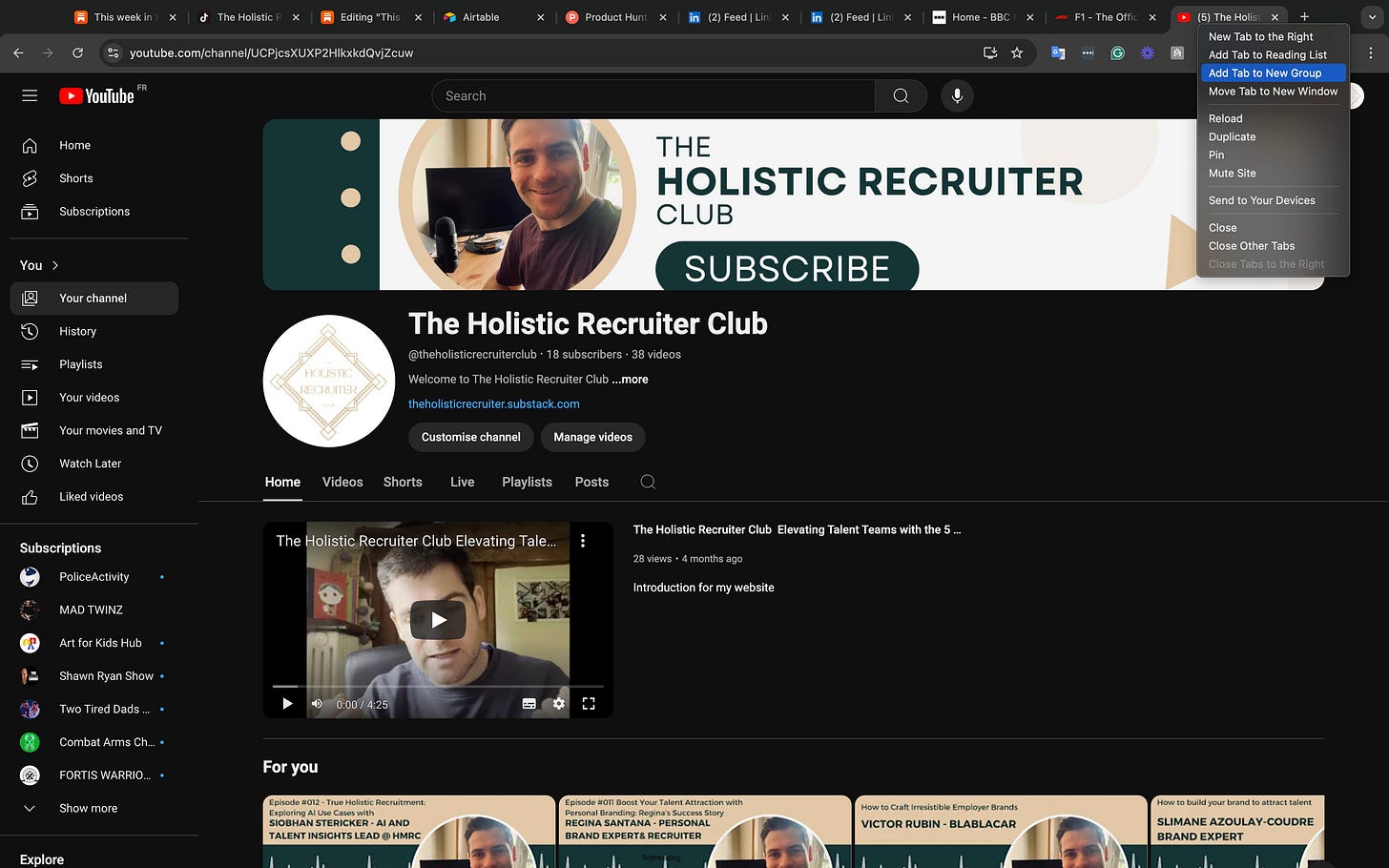Open the YouTube hamburger guide menu
This screenshot has height=868, width=1389.
pos(30,95)
